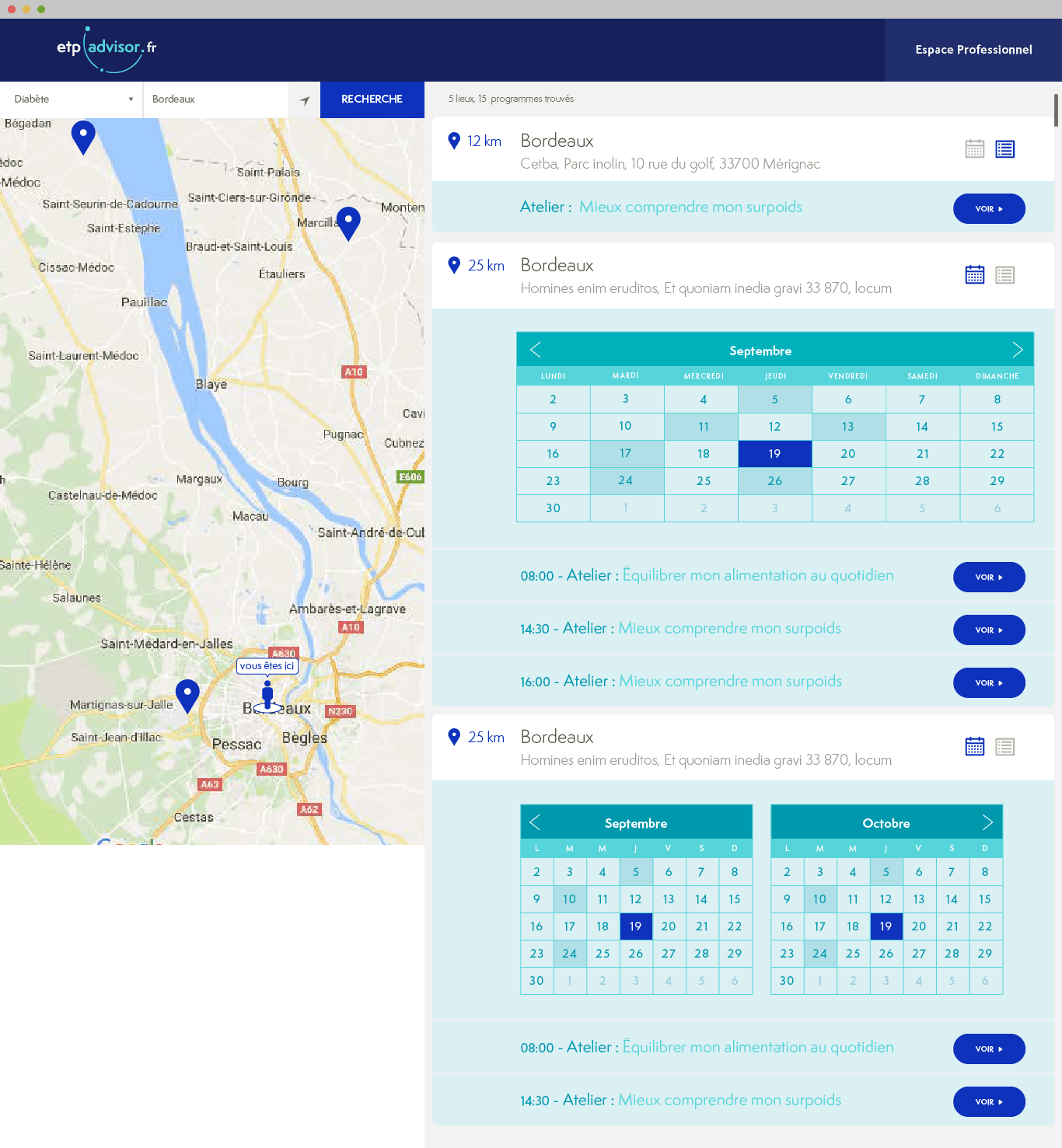Image resolution: width=1062 pixels, height=1148 pixels.
Task: Select day 17 in the large Septembre calendar
Action: pyautogui.click(x=626, y=454)
